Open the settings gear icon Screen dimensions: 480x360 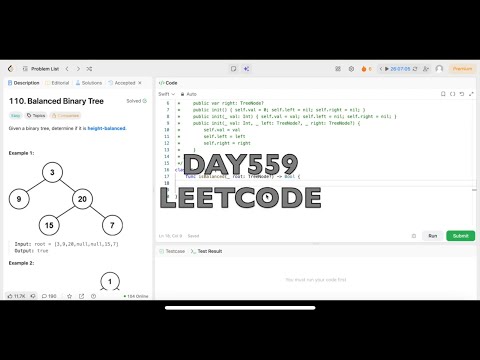(351, 69)
